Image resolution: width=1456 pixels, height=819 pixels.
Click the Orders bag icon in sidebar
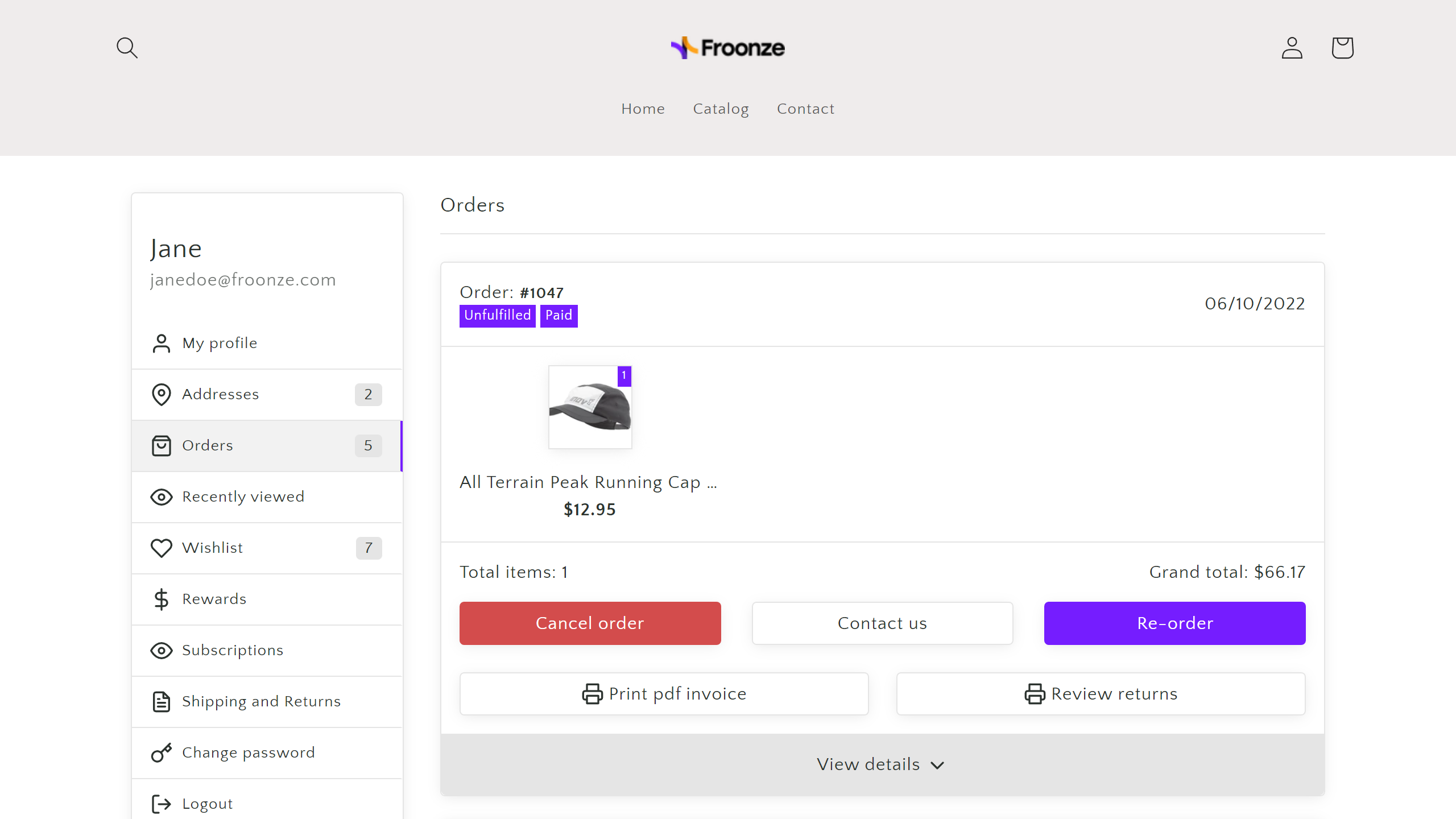[162, 446]
